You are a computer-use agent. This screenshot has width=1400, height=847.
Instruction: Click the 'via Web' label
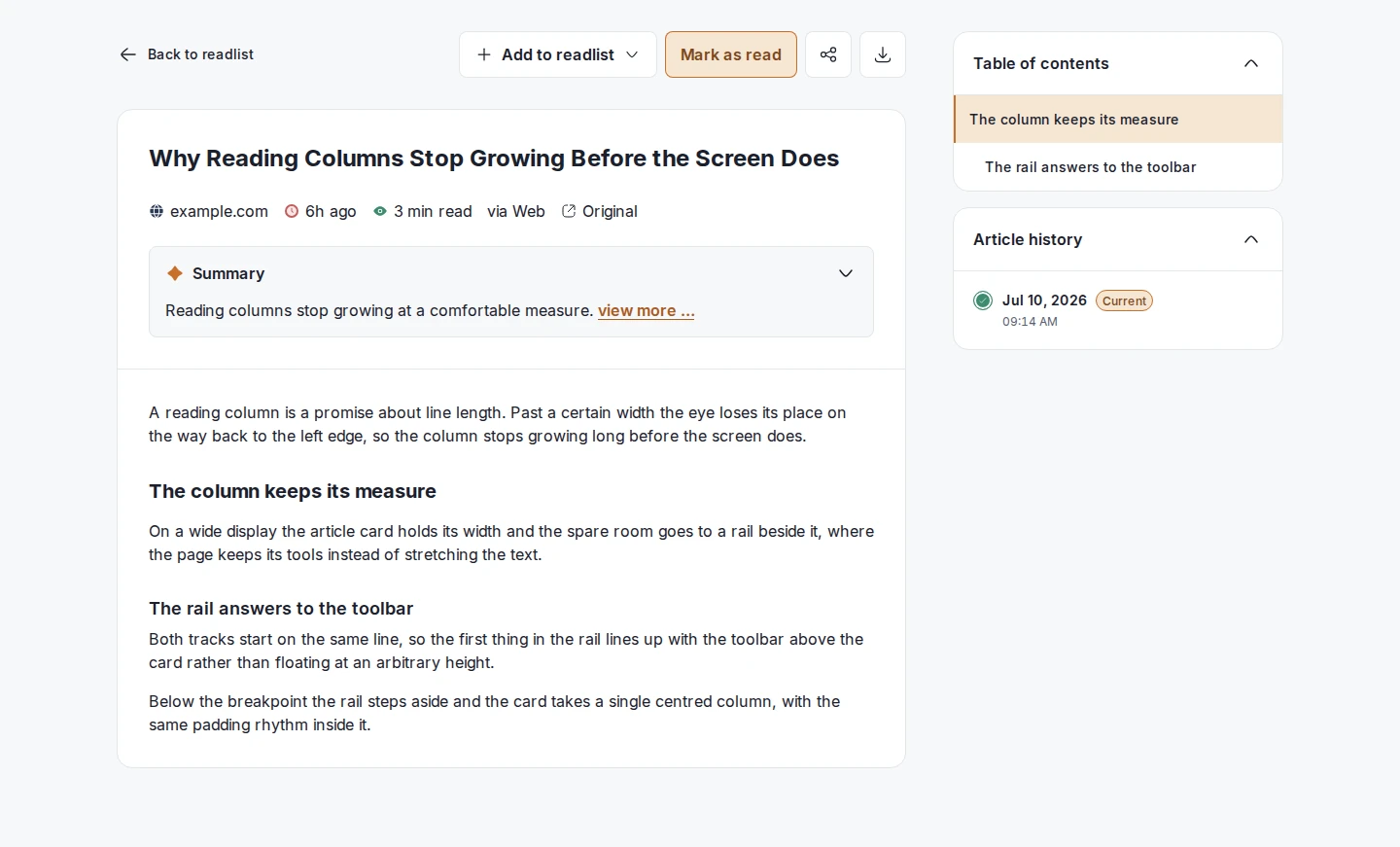pos(516,211)
